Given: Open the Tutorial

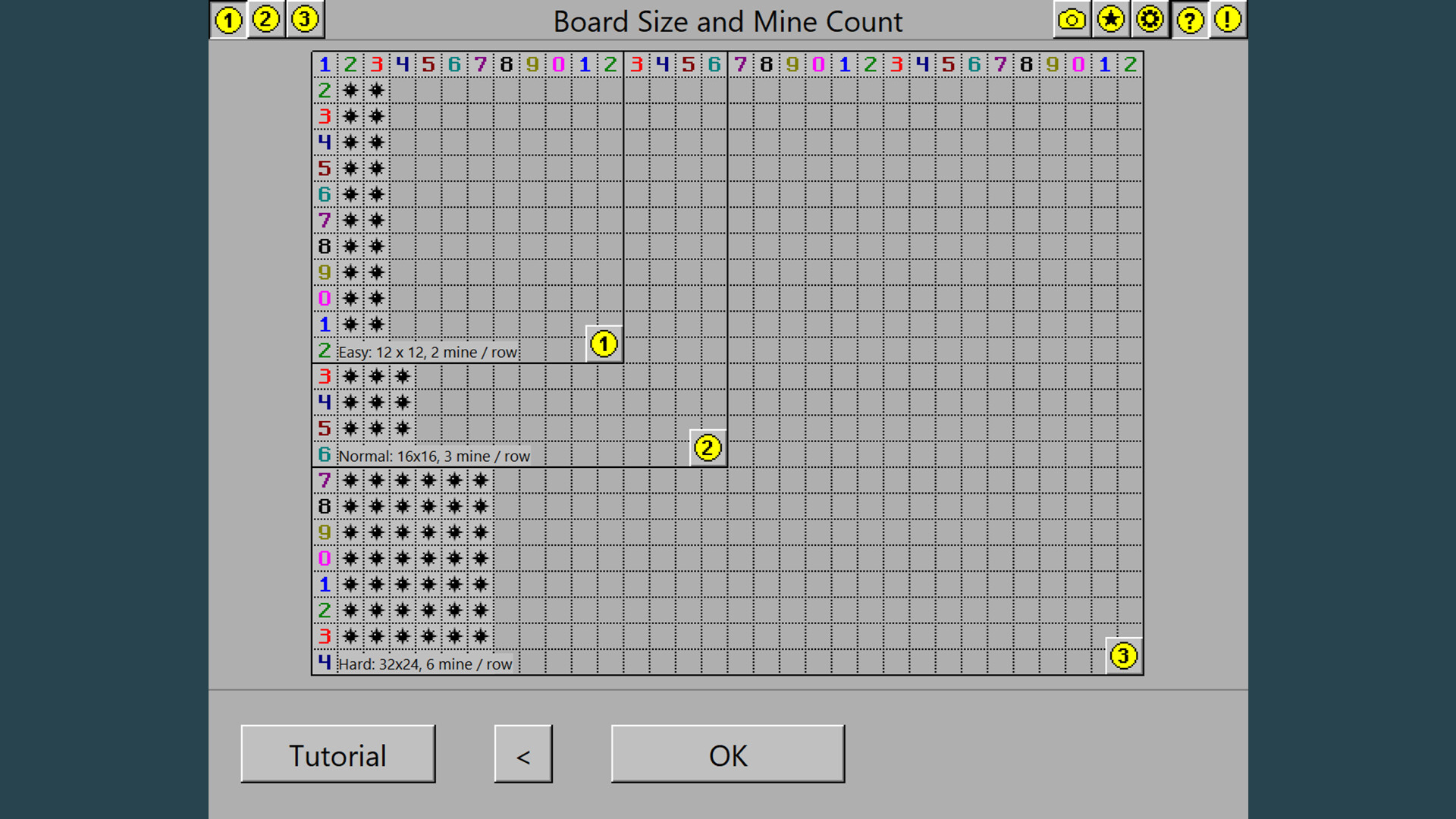Looking at the screenshot, I should (x=337, y=755).
